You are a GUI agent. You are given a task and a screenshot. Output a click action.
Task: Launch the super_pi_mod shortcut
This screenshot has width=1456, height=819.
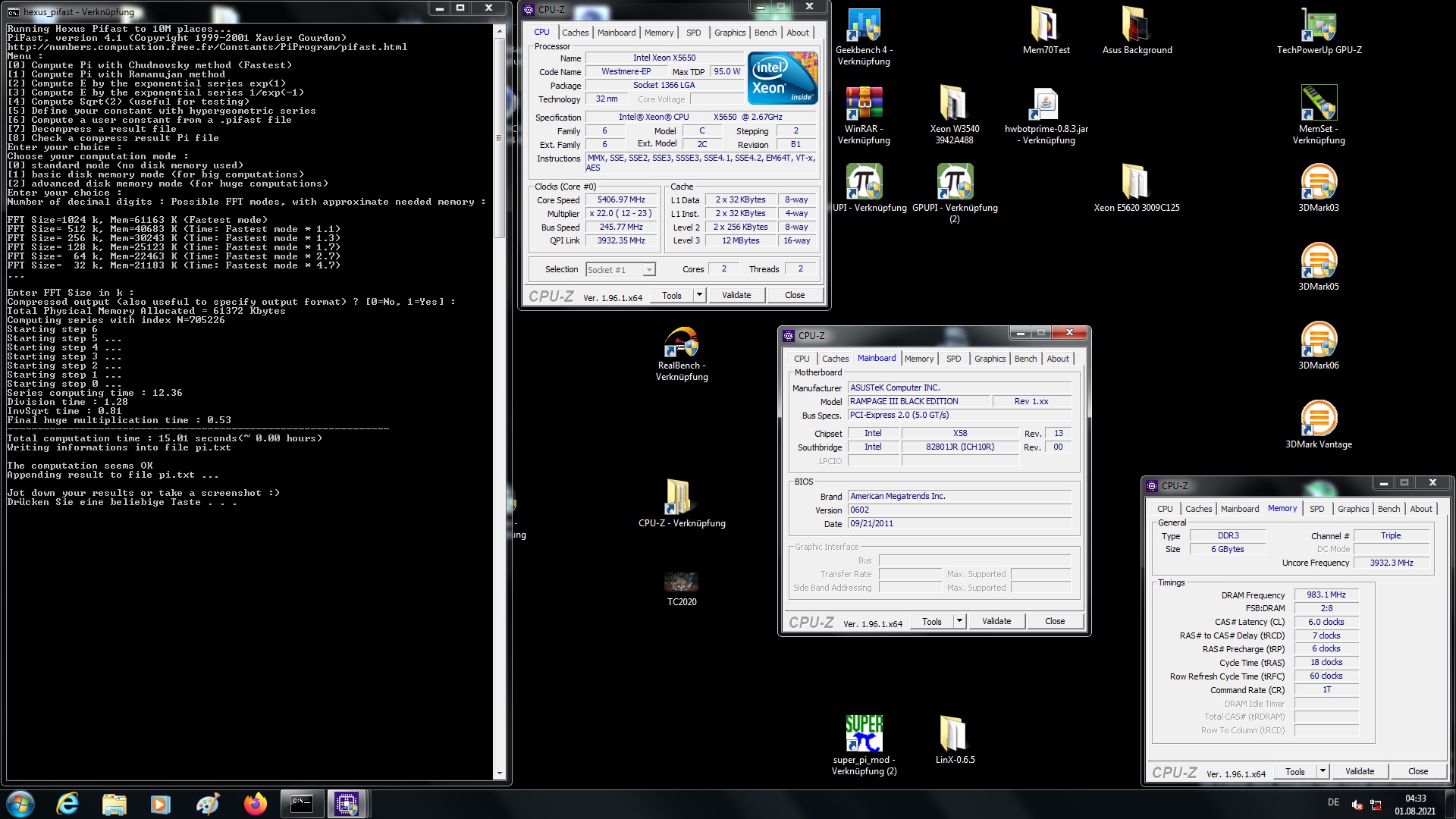(x=864, y=745)
